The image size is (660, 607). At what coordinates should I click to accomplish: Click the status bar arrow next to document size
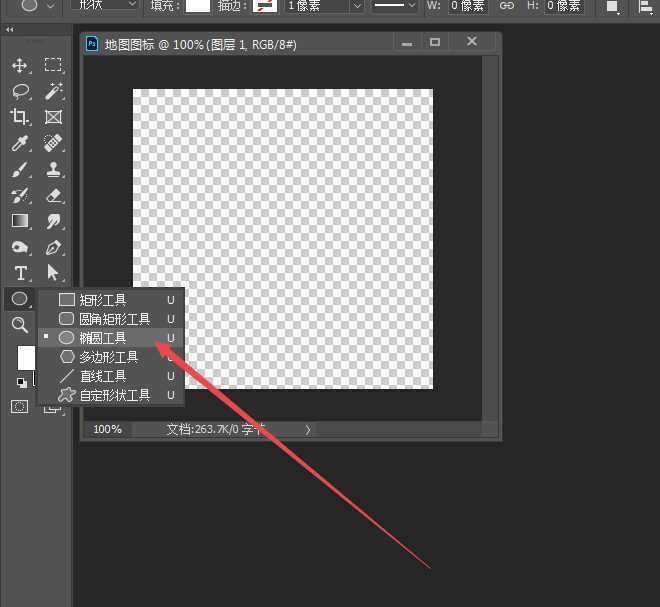308,429
